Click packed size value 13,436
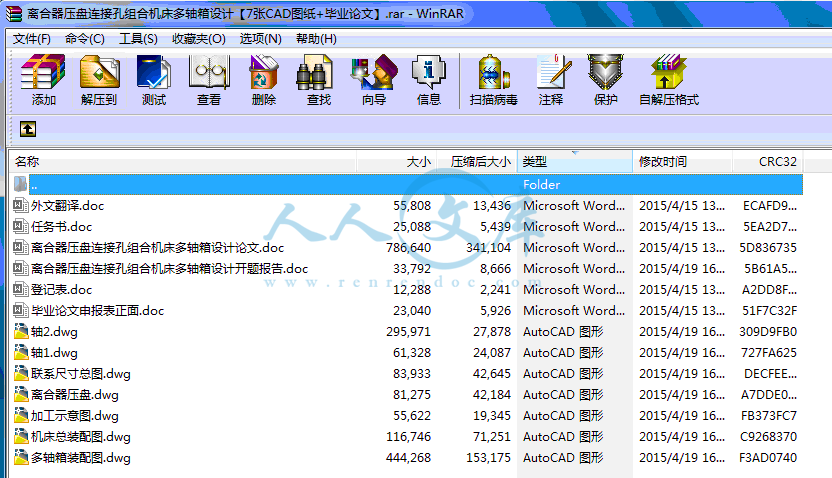The image size is (832, 478). coord(492,205)
